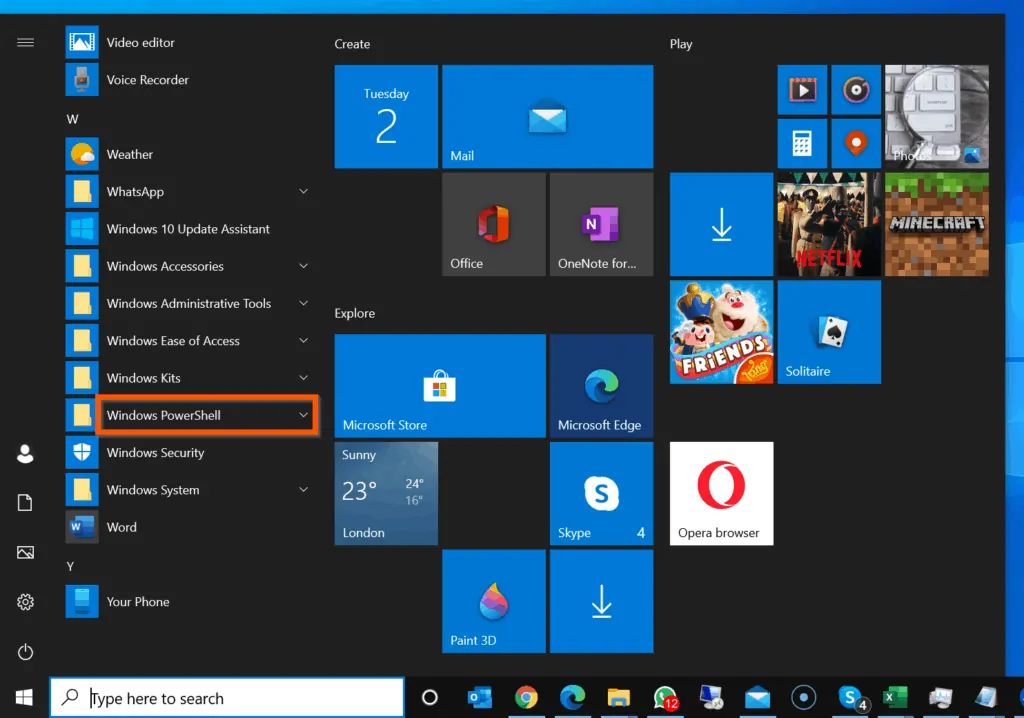Image resolution: width=1024 pixels, height=718 pixels.
Task: Open the Photos tile
Action: click(936, 116)
